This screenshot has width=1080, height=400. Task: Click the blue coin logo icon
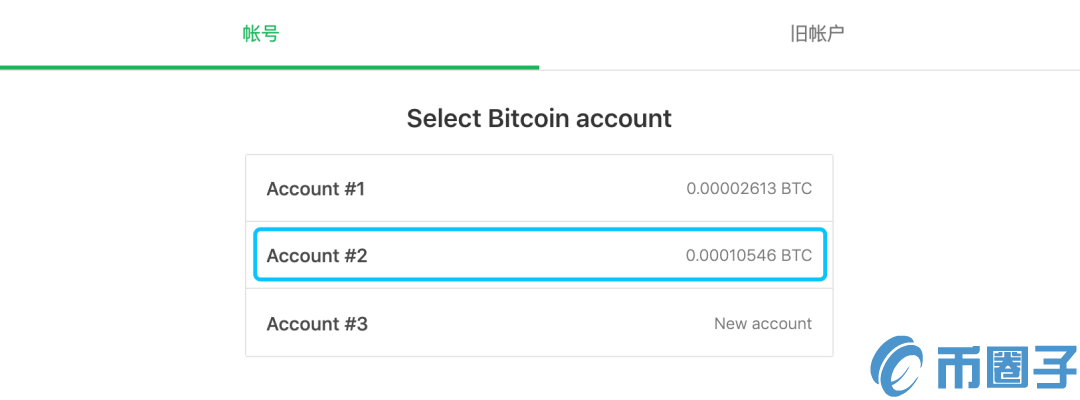pos(897,368)
